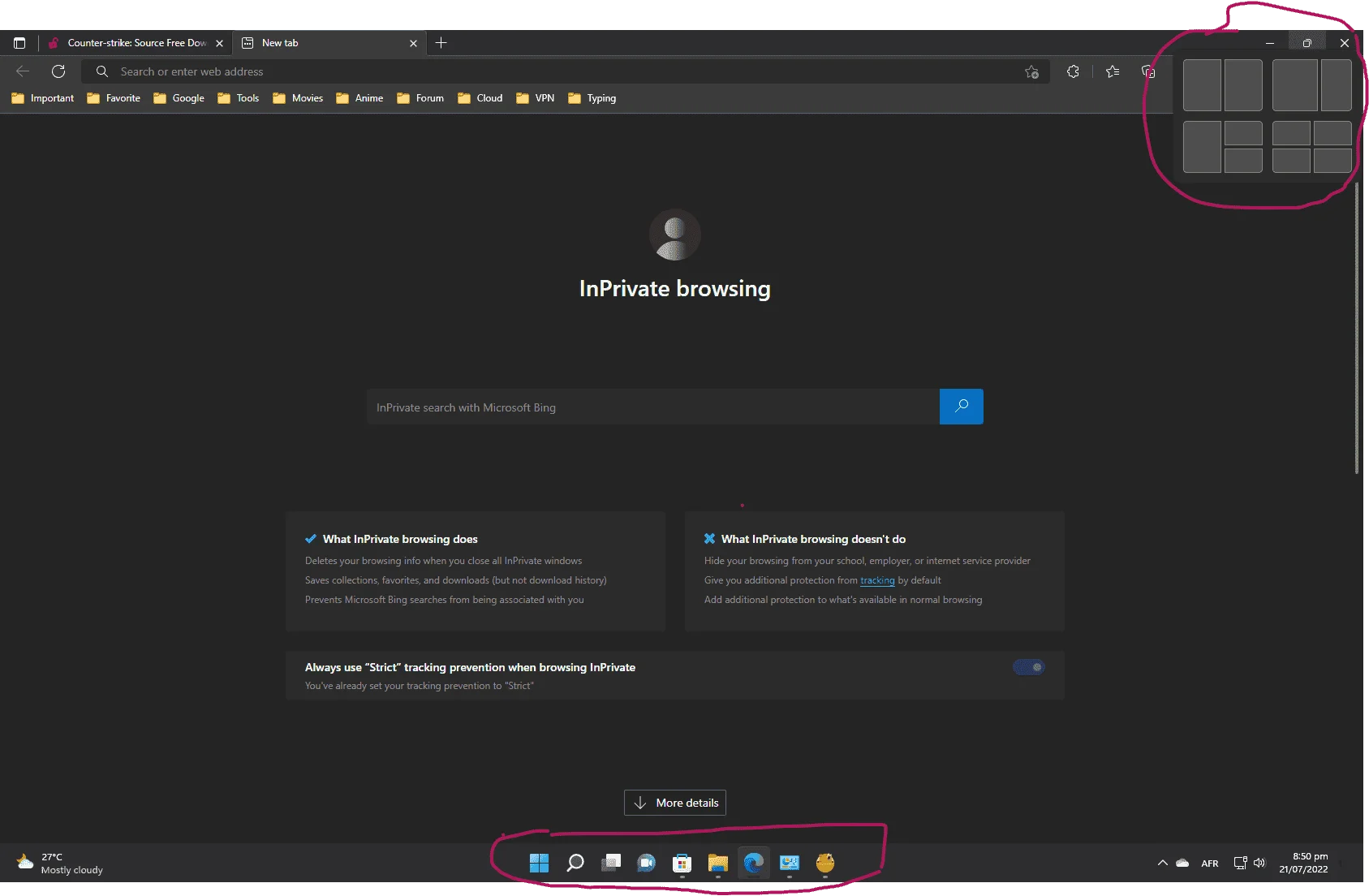The height and width of the screenshot is (896, 1369).
Task: Open a new tab with plus icon
Action: coord(441,43)
